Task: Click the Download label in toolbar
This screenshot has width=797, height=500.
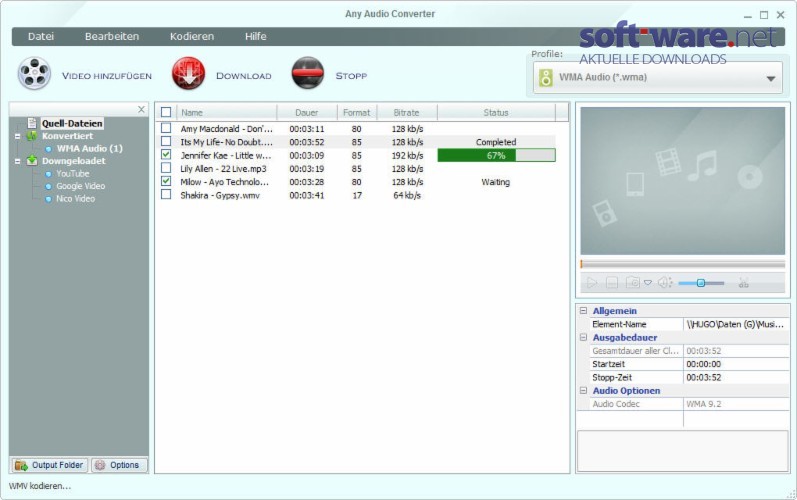Action: [x=243, y=76]
